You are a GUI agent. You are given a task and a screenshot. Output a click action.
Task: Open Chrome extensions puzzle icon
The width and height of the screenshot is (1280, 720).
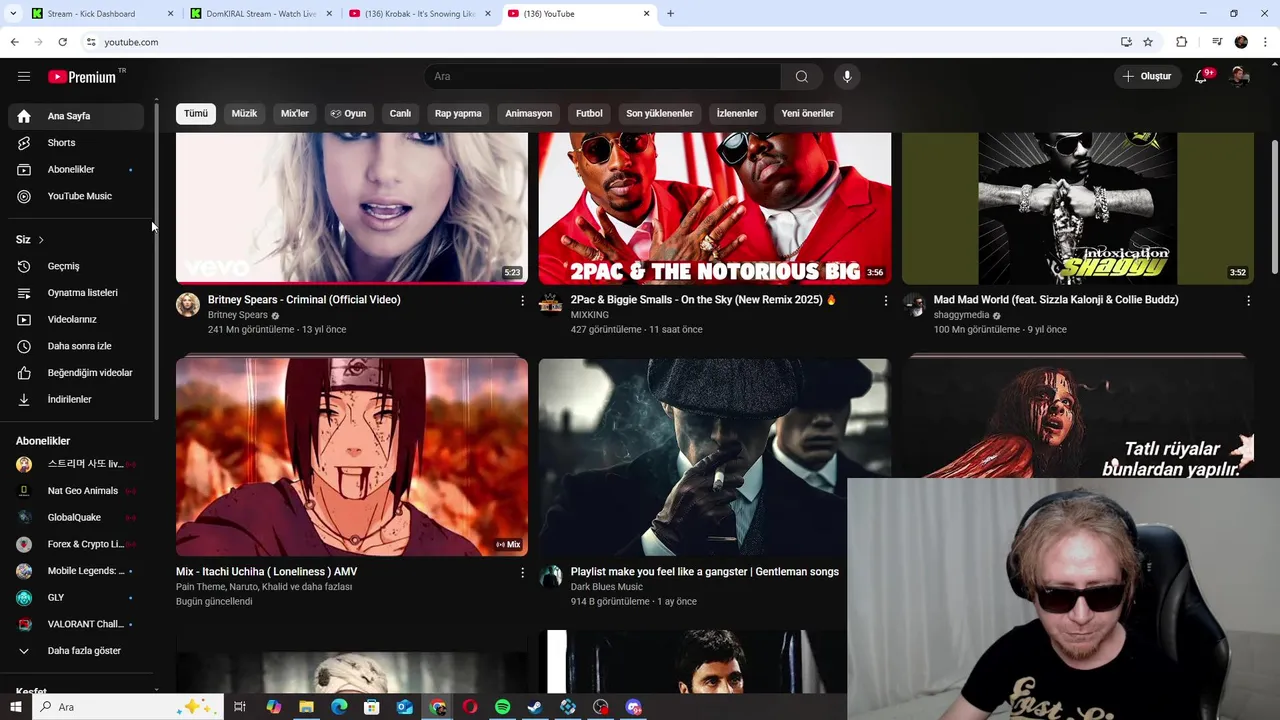coord(1182,42)
